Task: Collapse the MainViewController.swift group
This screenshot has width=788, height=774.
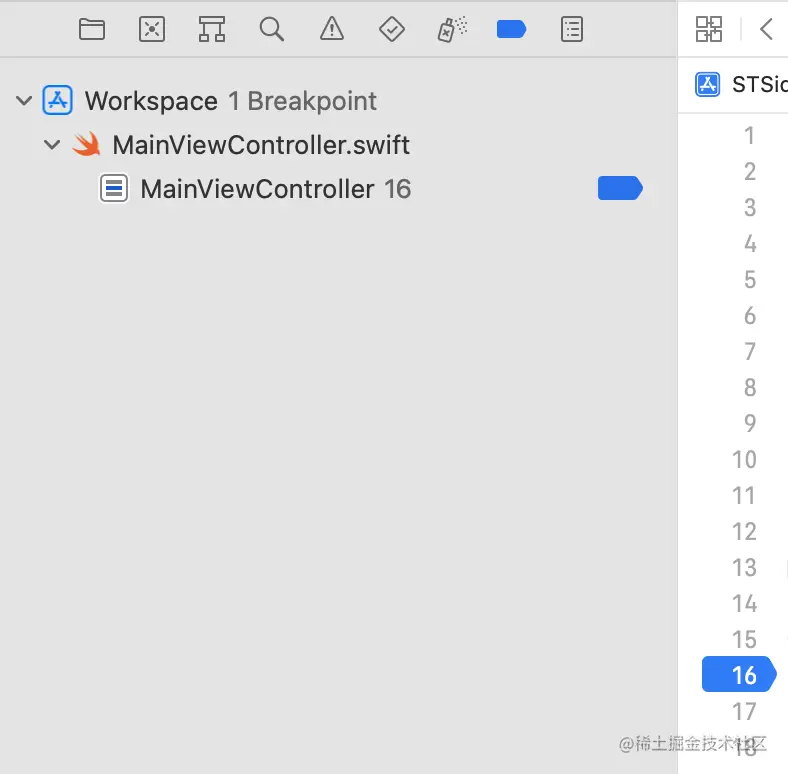Action: (x=52, y=145)
